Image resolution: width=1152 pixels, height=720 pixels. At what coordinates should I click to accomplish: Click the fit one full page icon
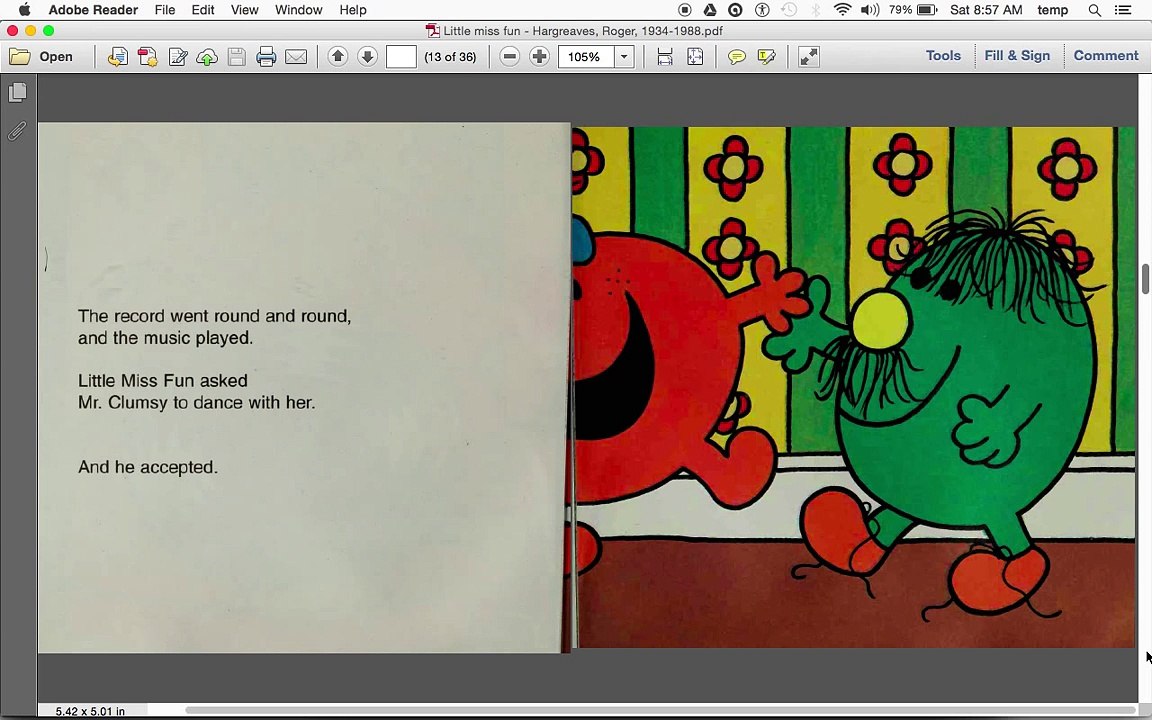[x=695, y=57]
